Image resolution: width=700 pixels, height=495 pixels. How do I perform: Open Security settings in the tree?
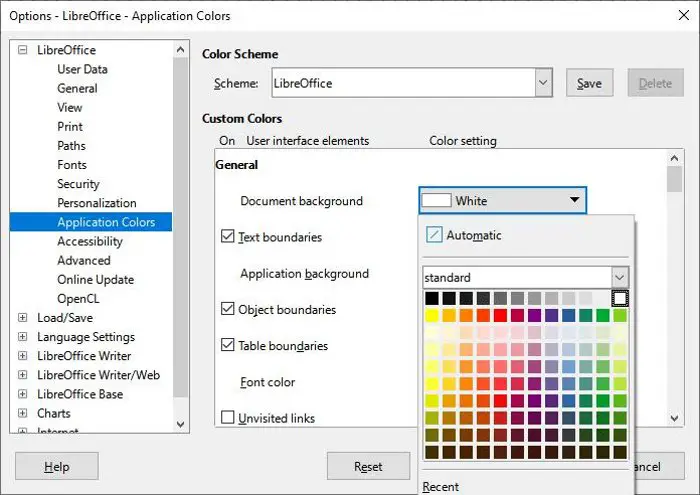pos(78,184)
